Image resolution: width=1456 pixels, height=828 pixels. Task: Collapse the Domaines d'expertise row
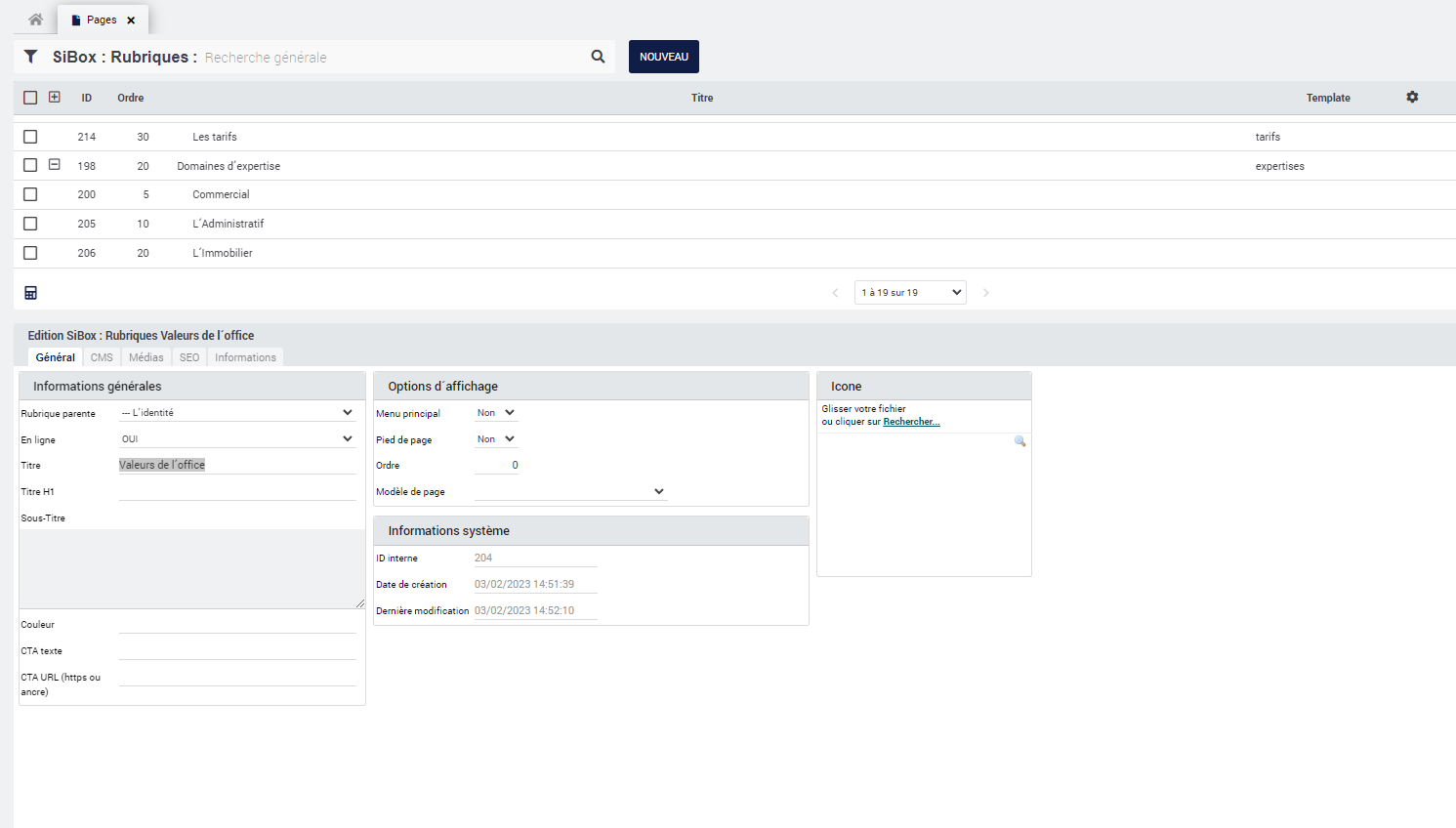point(55,165)
